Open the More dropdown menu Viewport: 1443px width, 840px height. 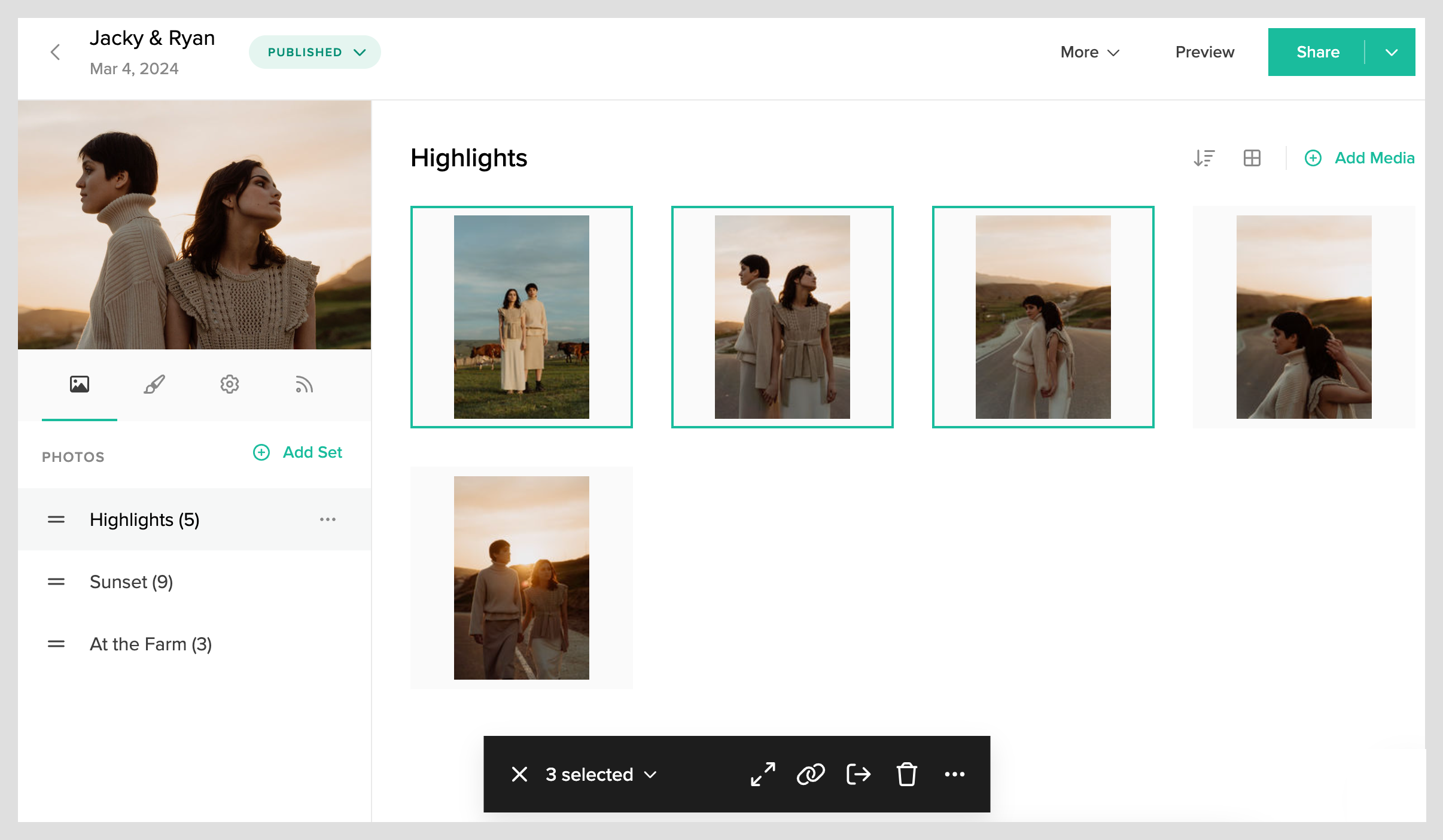(1089, 52)
